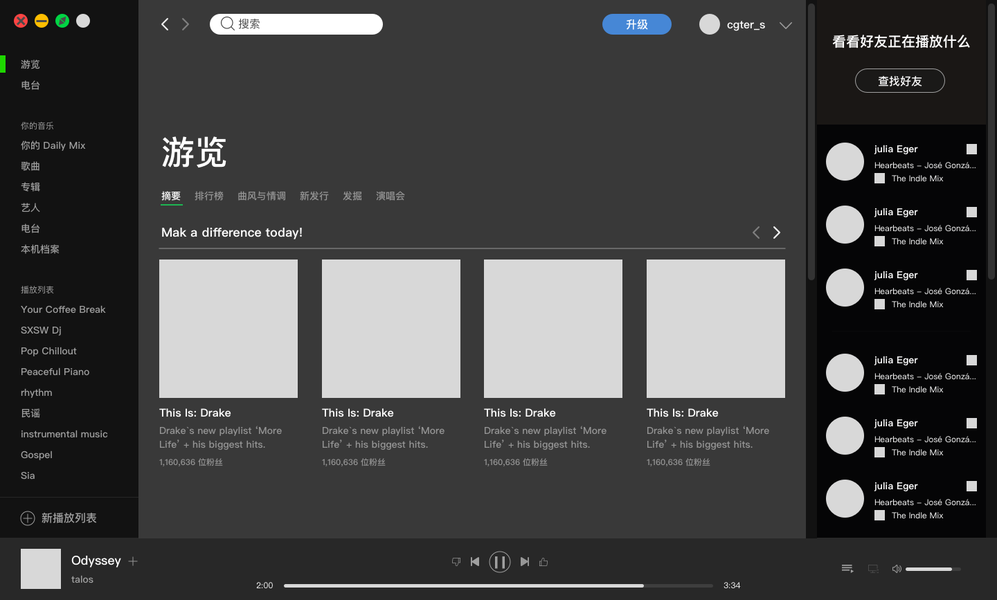Image resolution: width=997 pixels, height=600 pixels.
Task: Open the Sia playlist
Action: (x=27, y=475)
